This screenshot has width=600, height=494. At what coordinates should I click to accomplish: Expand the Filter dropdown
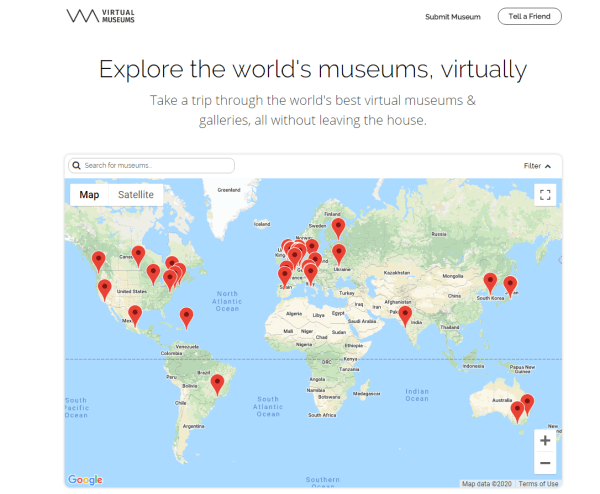(537, 166)
